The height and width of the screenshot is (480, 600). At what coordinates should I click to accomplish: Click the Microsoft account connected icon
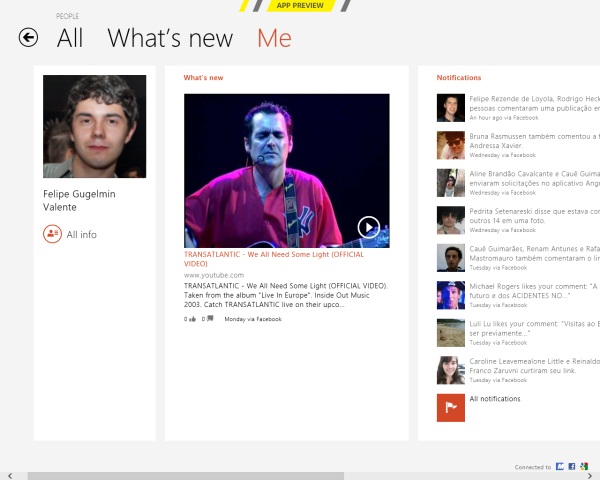[x=560, y=466]
